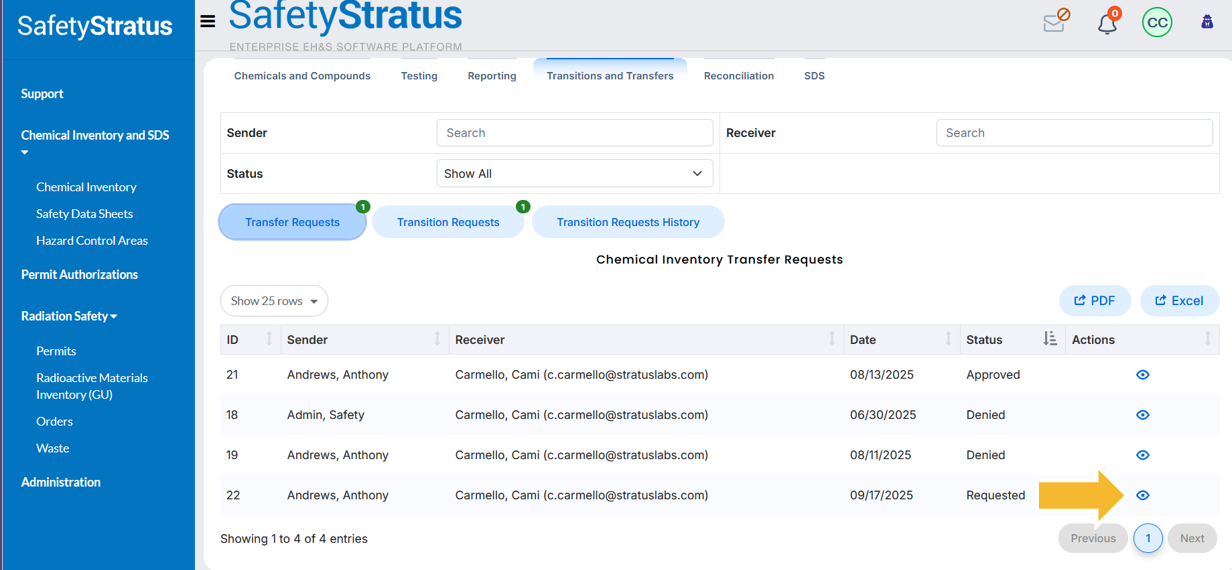Click the Admin, Safety sender cell
Screen dimensions: 1232x570
click(x=326, y=415)
